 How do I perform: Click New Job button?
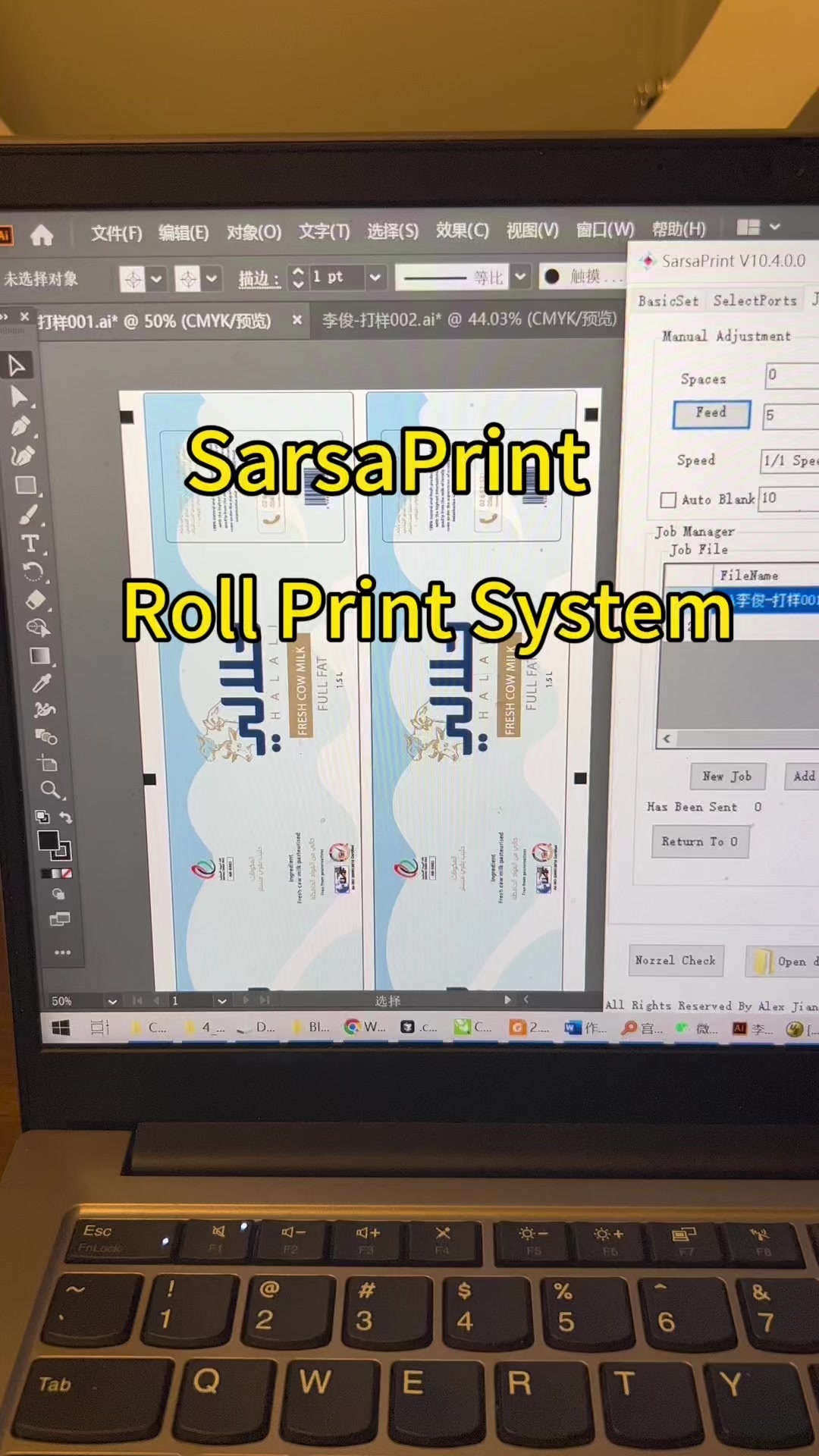pyautogui.click(x=727, y=776)
